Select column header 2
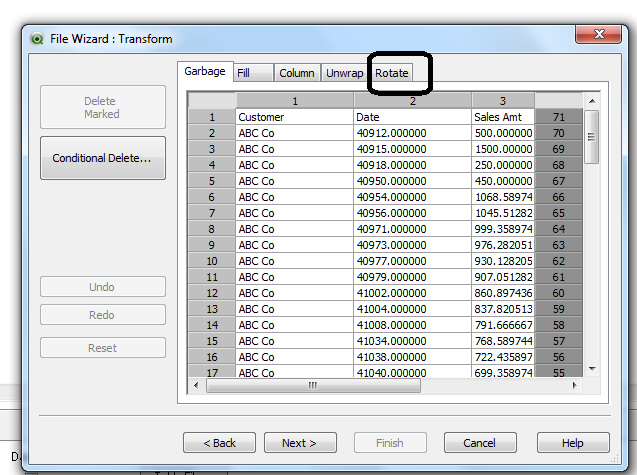The image size is (637, 475). (x=413, y=101)
